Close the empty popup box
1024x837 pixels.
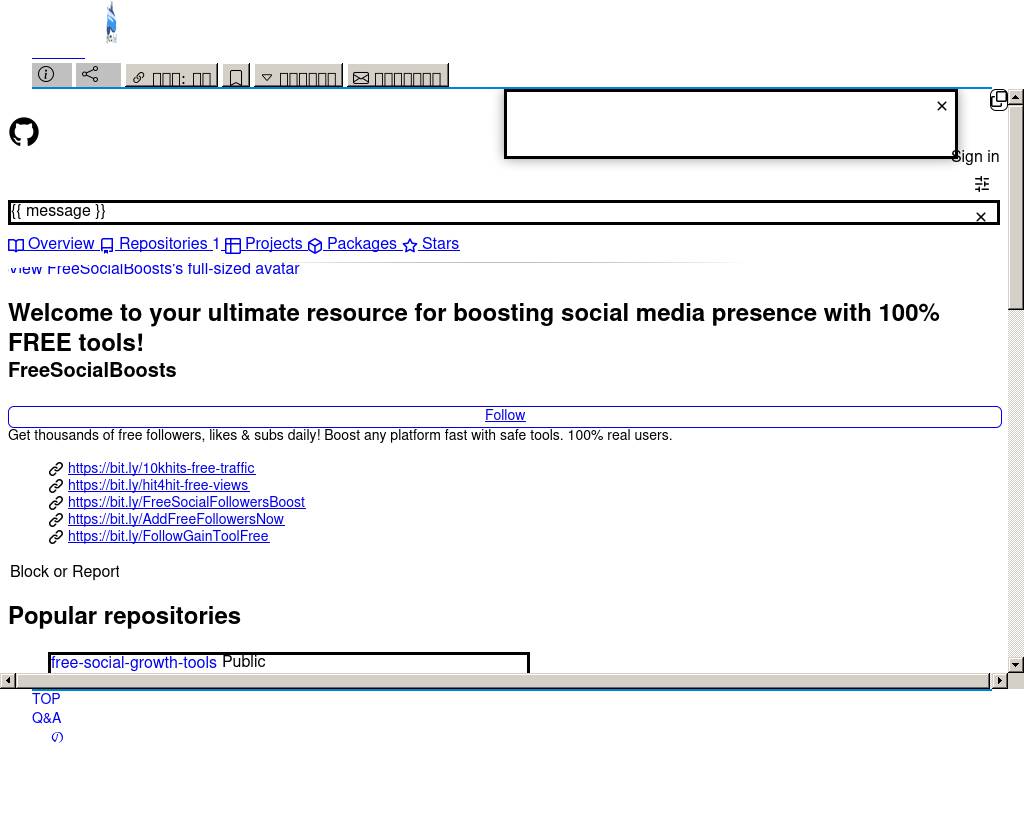point(941,106)
